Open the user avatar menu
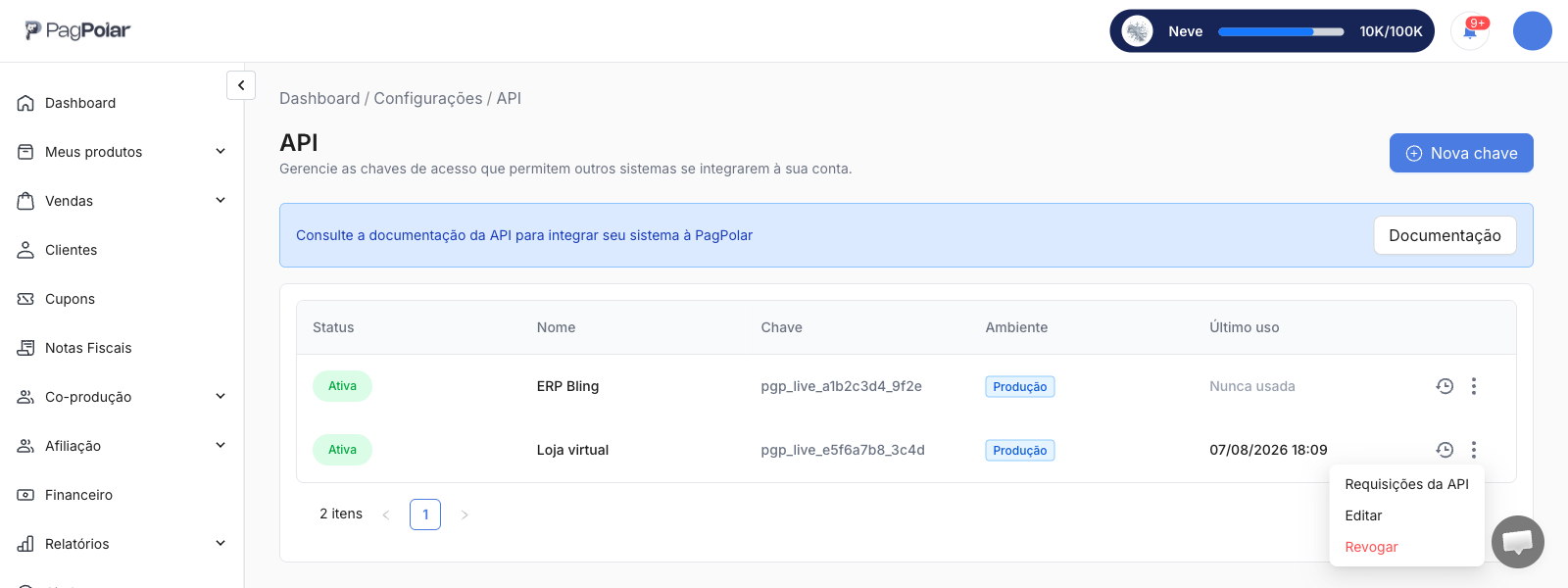The height and width of the screenshot is (588, 1568). click(x=1532, y=31)
